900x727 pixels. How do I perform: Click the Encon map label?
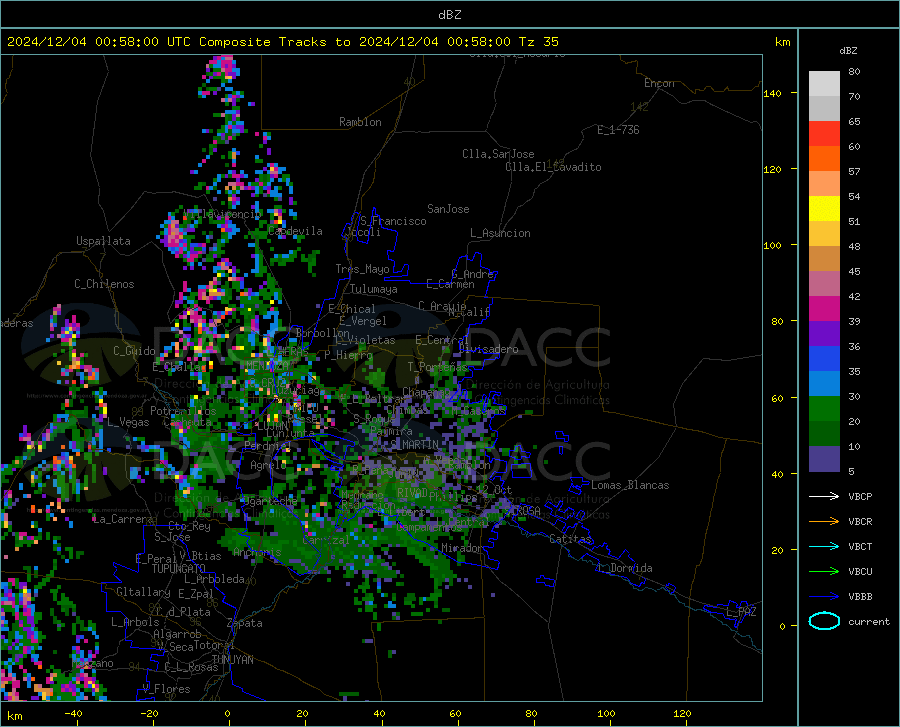pos(659,83)
